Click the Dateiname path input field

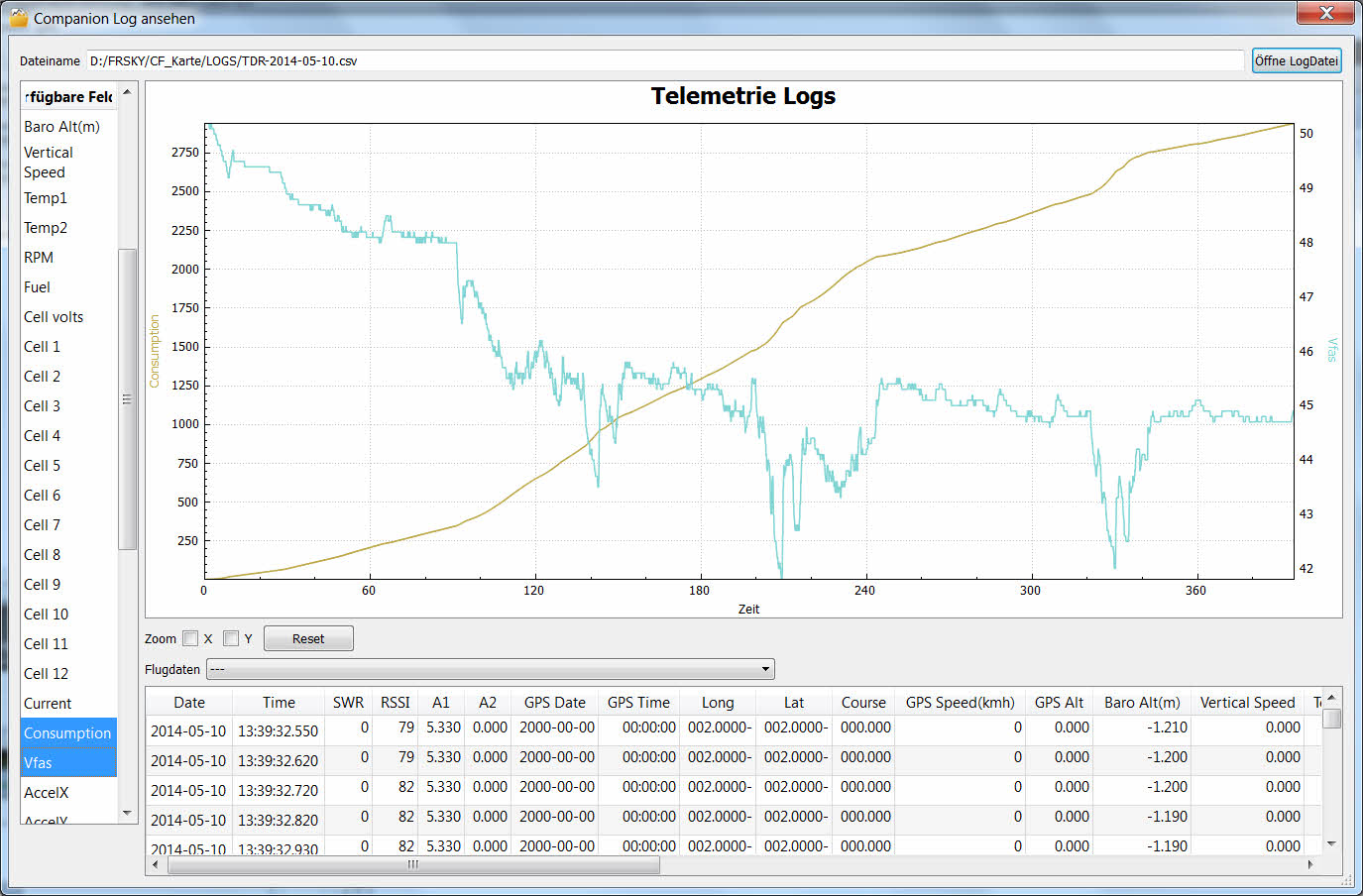(x=664, y=60)
